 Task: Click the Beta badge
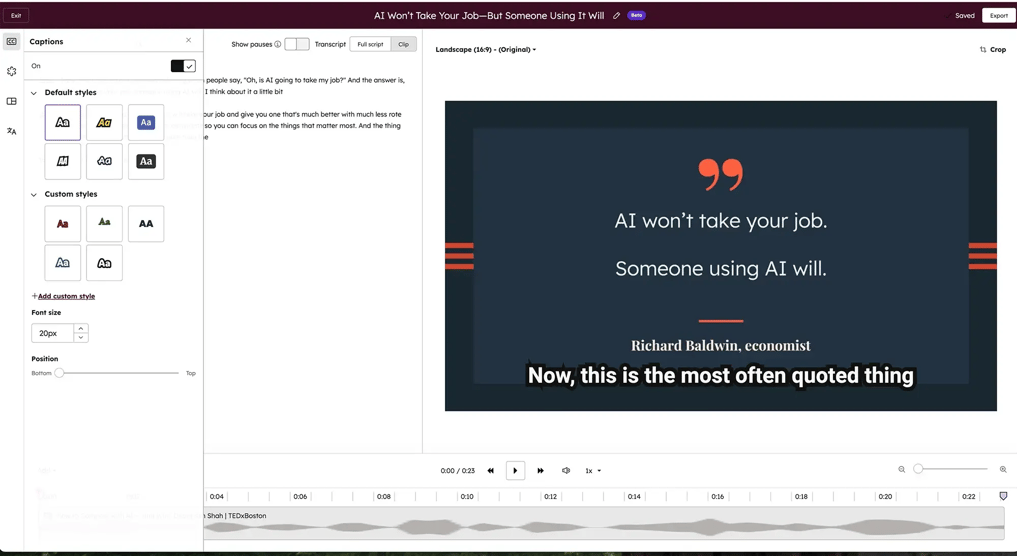(x=636, y=16)
